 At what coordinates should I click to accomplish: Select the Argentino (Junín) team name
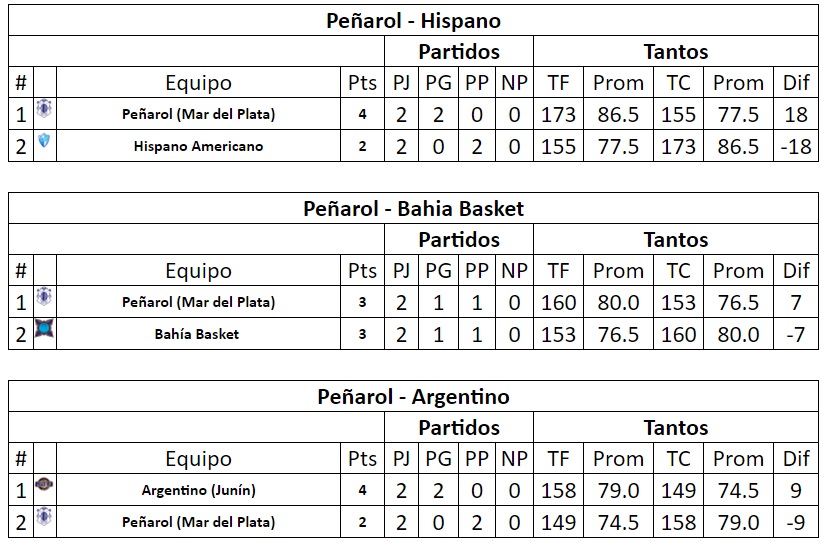click(x=198, y=490)
